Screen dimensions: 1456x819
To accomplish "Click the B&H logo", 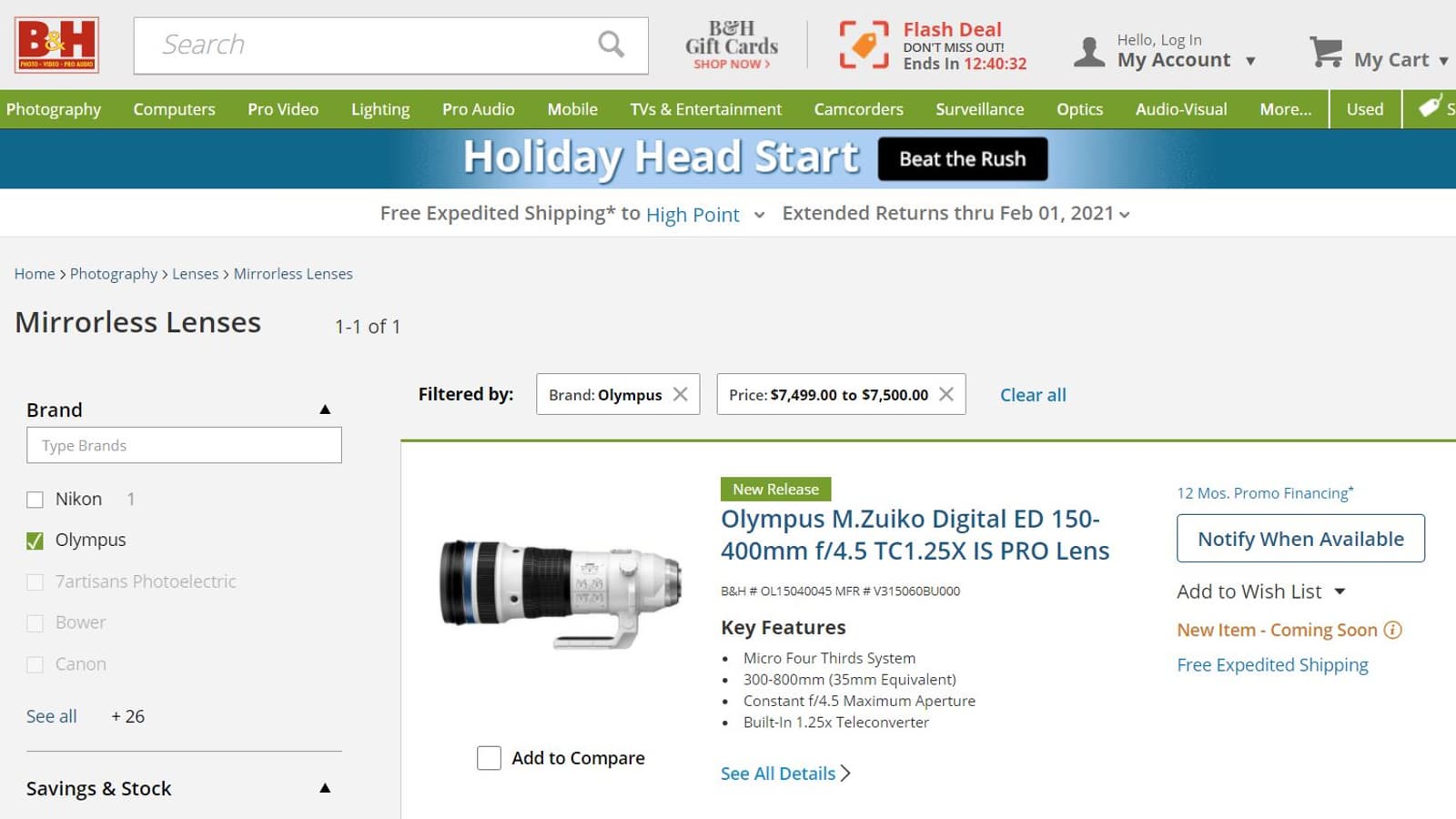I will (56, 45).
